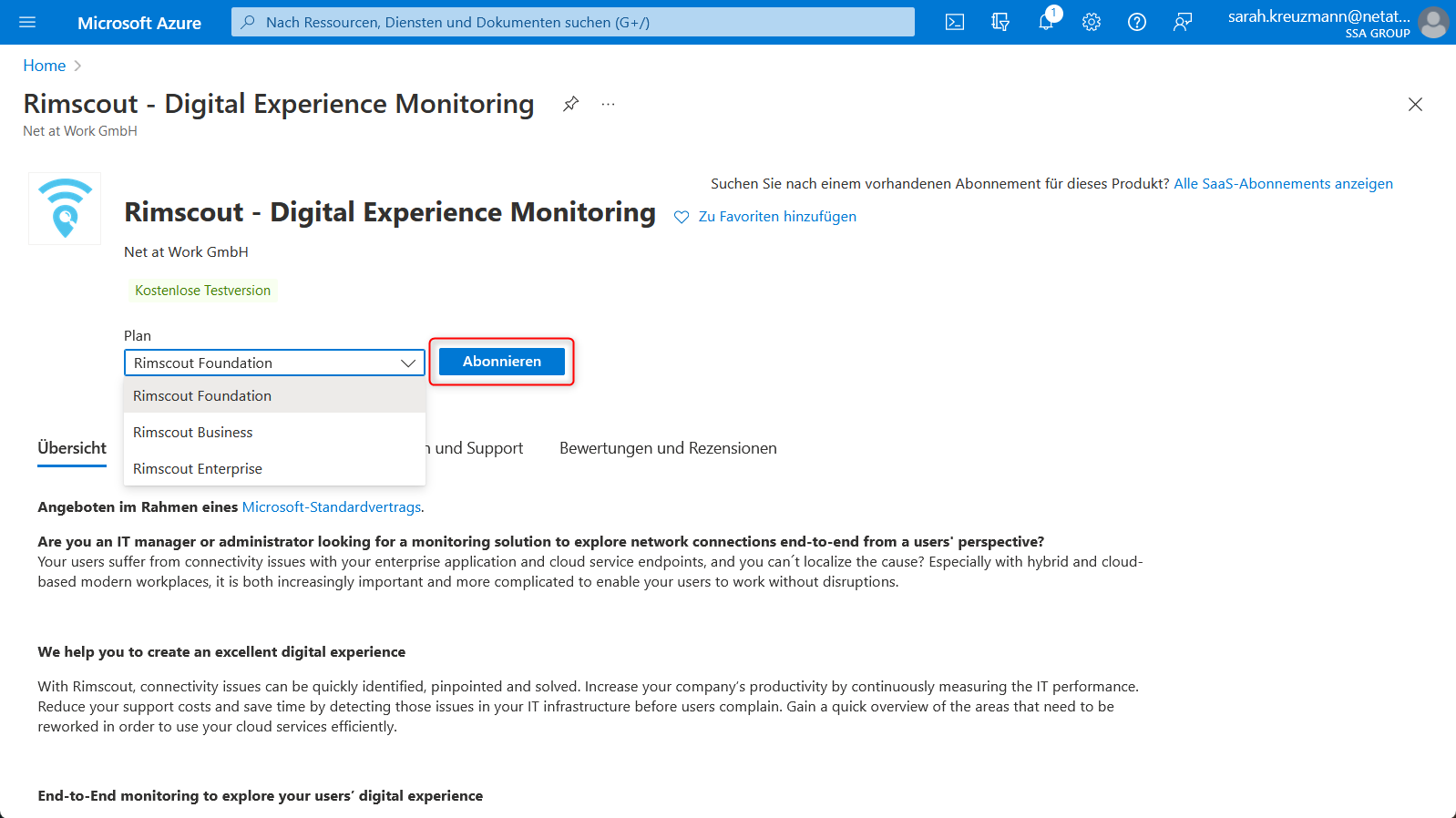Screen dimensions: 1456x818
Task: Click the 'End-to-End monitoring' heading
Action: 261,796
